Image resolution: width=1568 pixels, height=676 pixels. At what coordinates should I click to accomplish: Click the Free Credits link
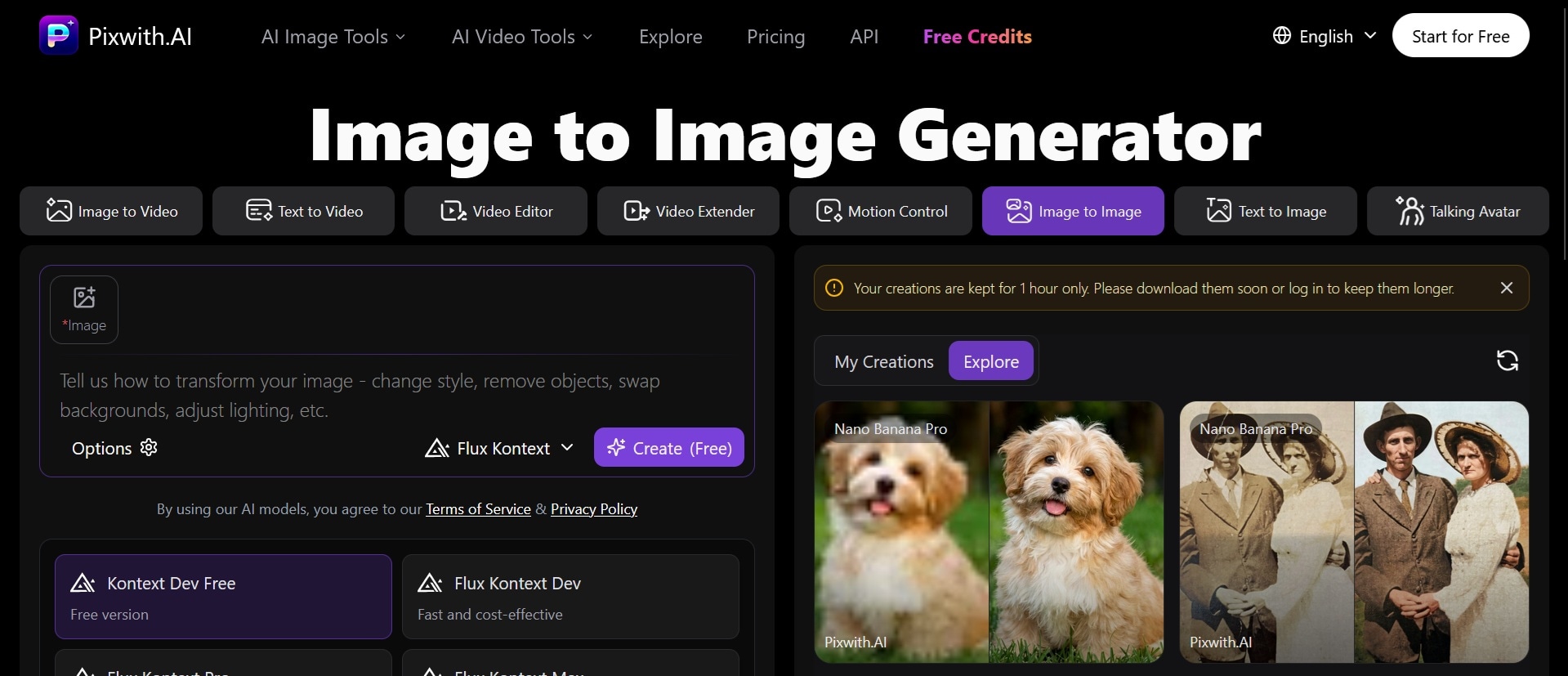tap(977, 37)
